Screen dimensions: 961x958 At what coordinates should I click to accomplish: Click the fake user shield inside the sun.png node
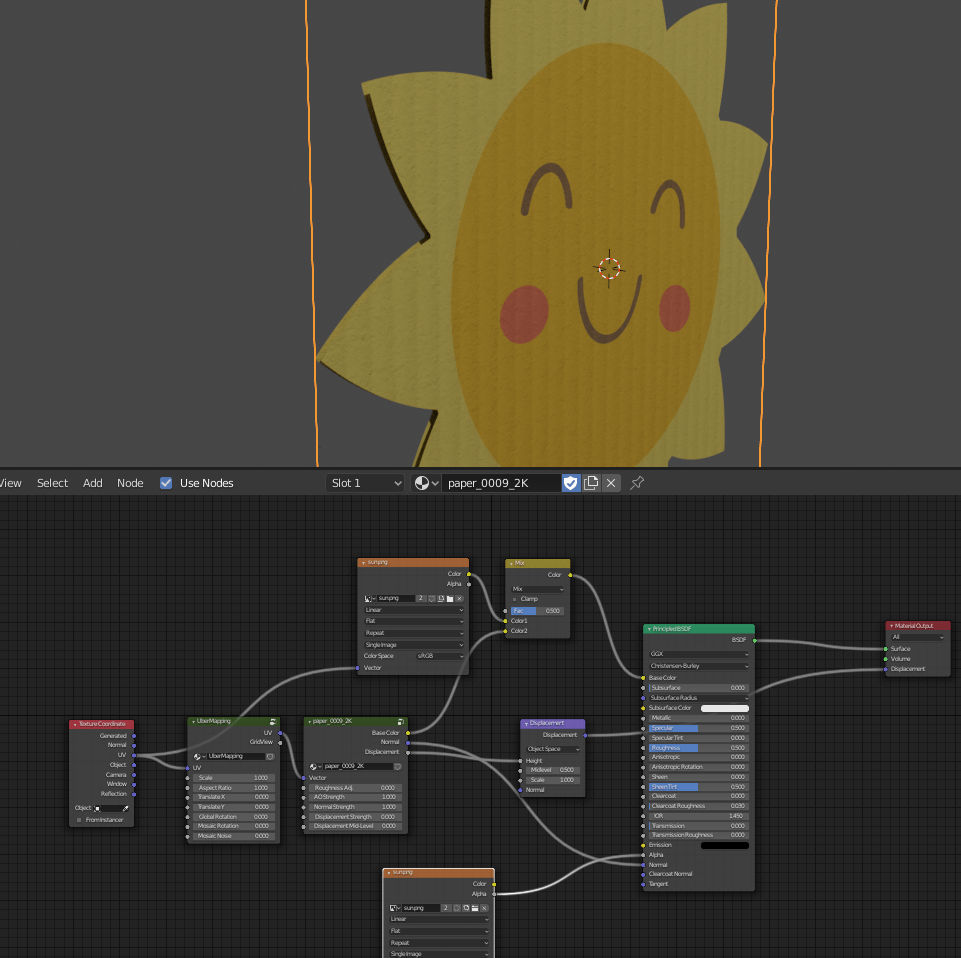[432, 598]
